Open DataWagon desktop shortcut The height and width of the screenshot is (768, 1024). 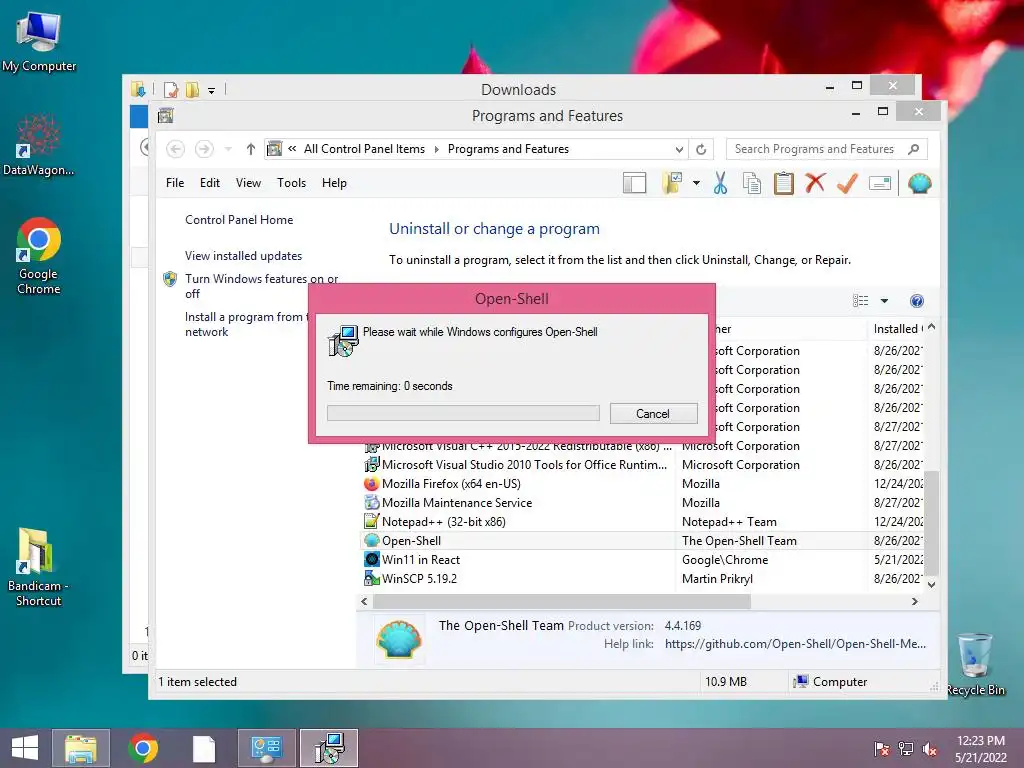[x=39, y=145]
